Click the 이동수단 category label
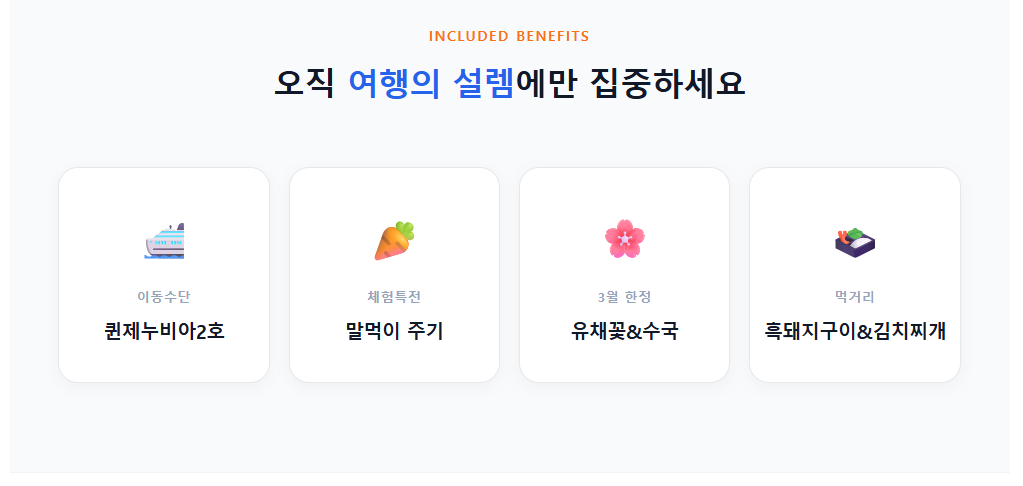This screenshot has height=486, width=1023. tap(164, 296)
